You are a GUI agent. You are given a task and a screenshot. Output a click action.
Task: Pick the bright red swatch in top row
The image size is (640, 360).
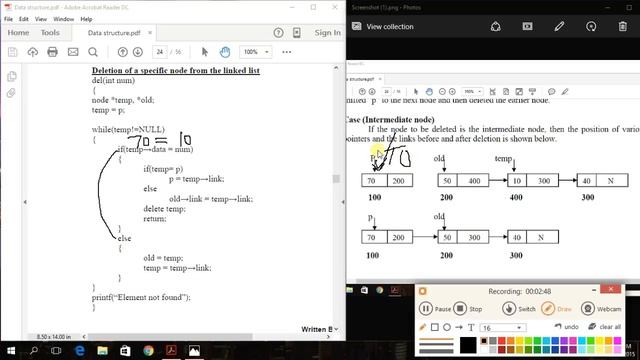click(502, 341)
